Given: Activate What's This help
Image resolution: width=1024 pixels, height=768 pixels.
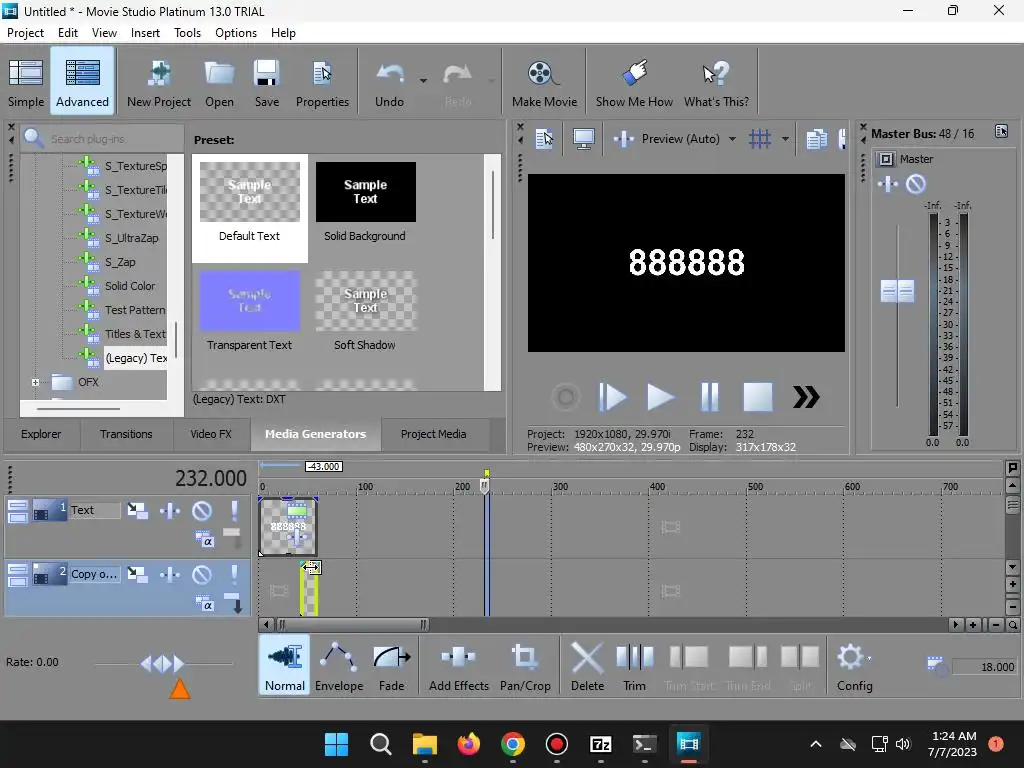Looking at the screenshot, I should click(x=716, y=82).
